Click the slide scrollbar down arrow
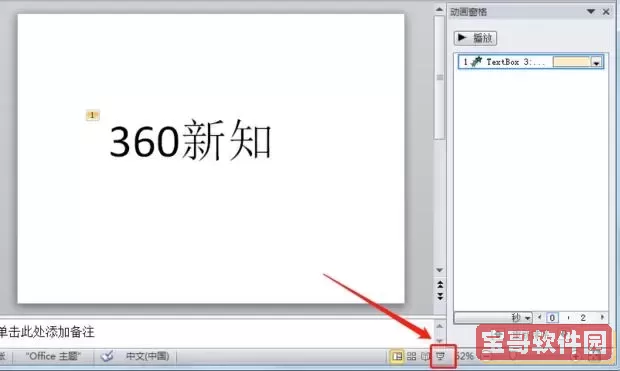This screenshot has width=620, height=371. coord(439,270)
